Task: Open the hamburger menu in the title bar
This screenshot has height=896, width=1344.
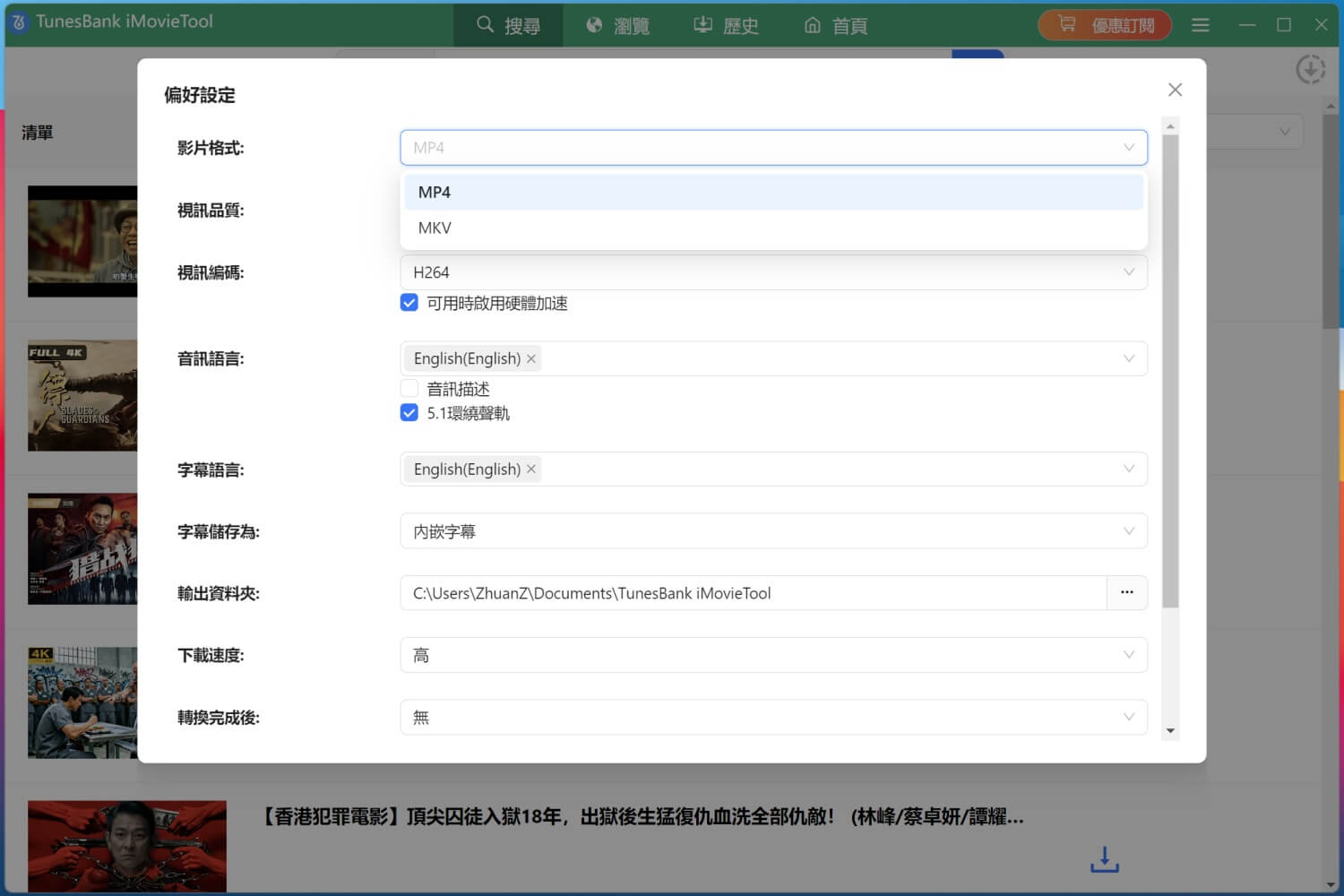Action: [1201, 25]
